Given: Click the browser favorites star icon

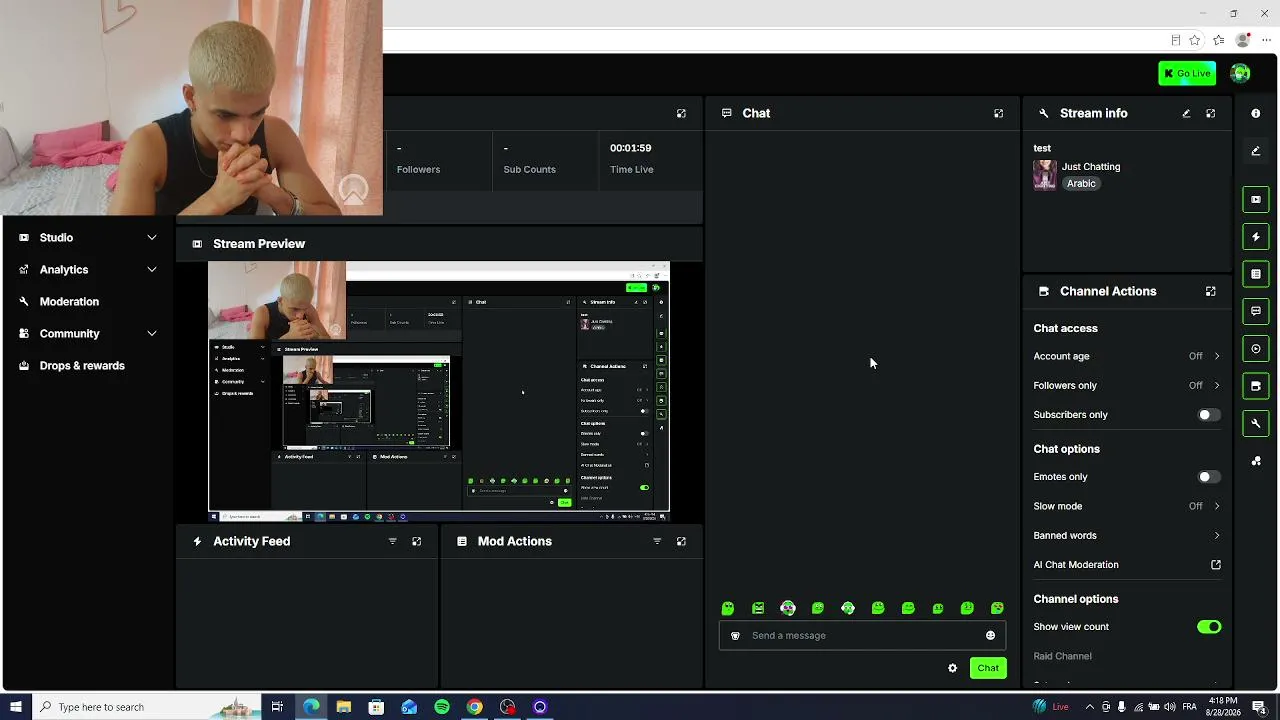Looking at the screenshot, I should coord(1194,40).
